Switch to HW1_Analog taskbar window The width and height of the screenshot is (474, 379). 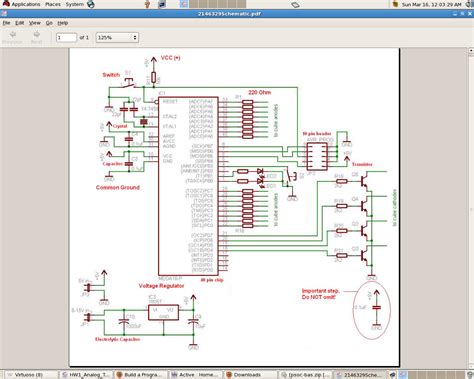[86, 375]
